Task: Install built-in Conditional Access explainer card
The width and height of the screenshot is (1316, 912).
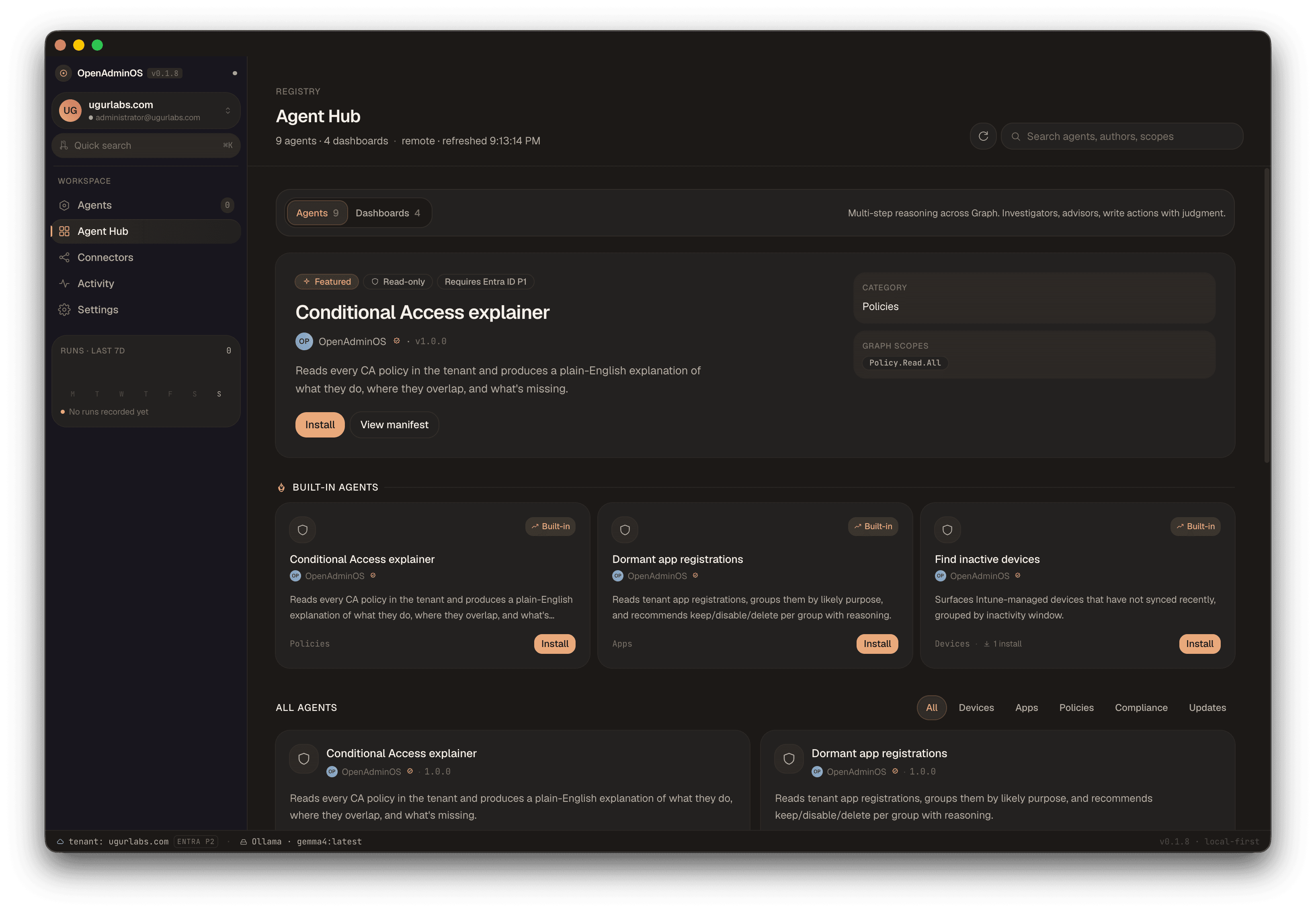Action: click(x=555, y=643)
